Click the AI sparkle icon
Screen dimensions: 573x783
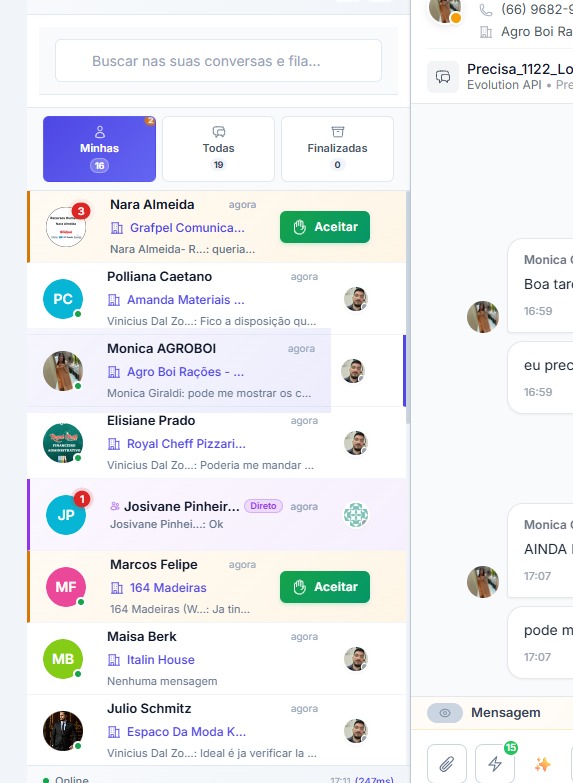point(543,764)
